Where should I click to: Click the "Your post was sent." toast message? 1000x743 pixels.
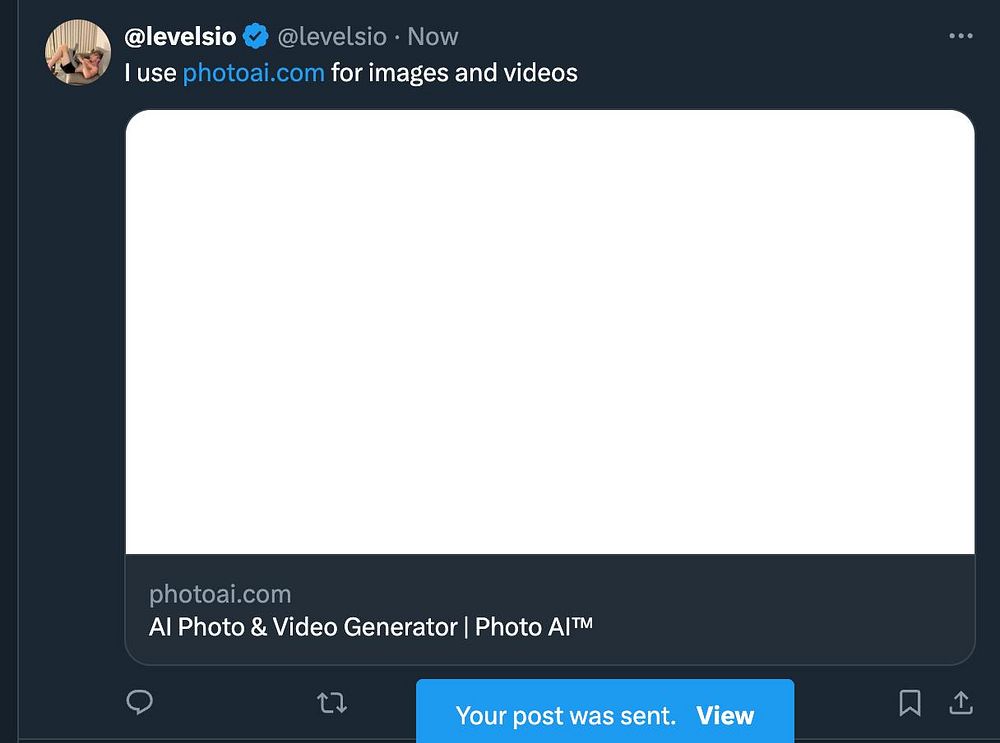pyautogui.click(x=565, y=716)
